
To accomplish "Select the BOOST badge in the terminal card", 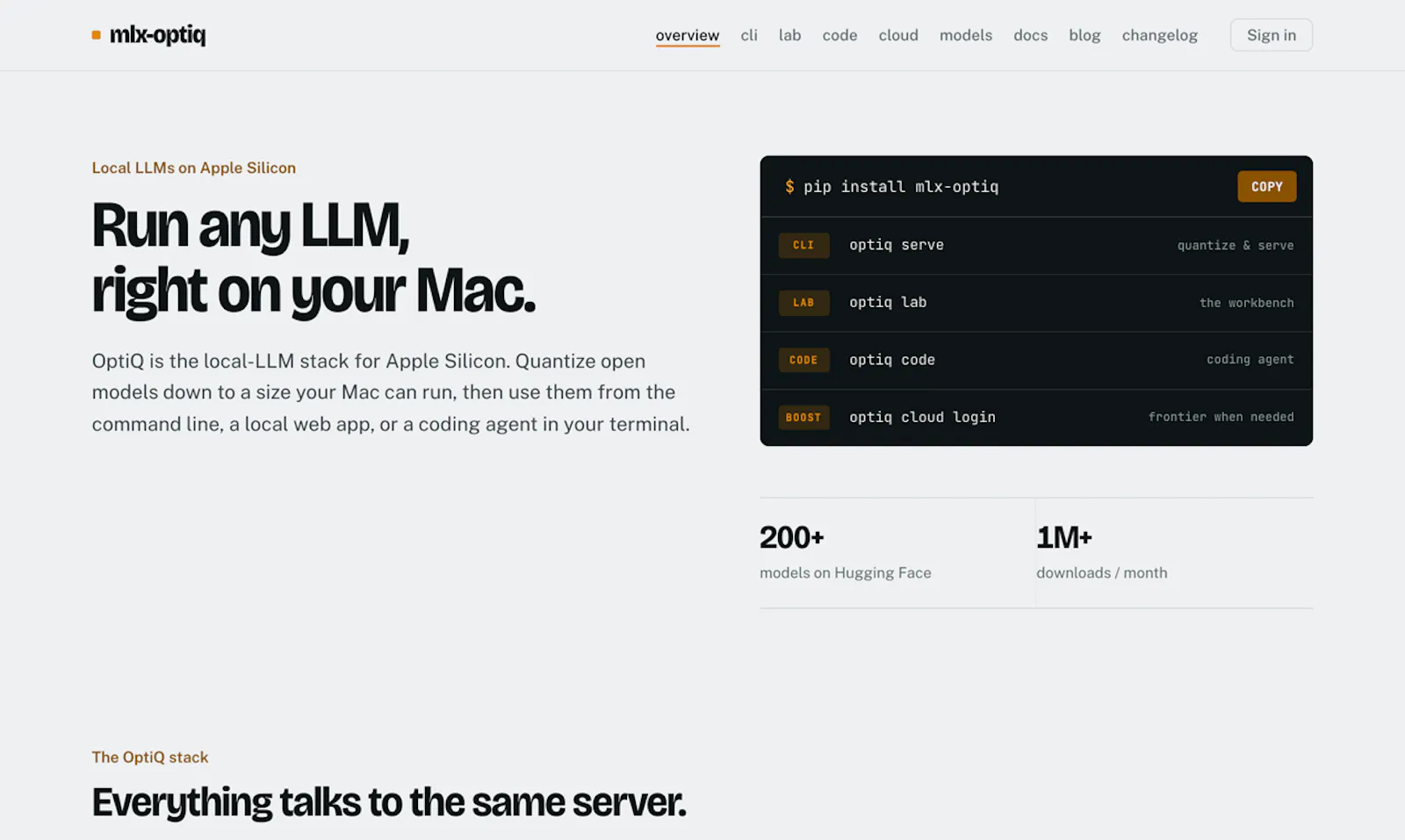I will (803, 417).
